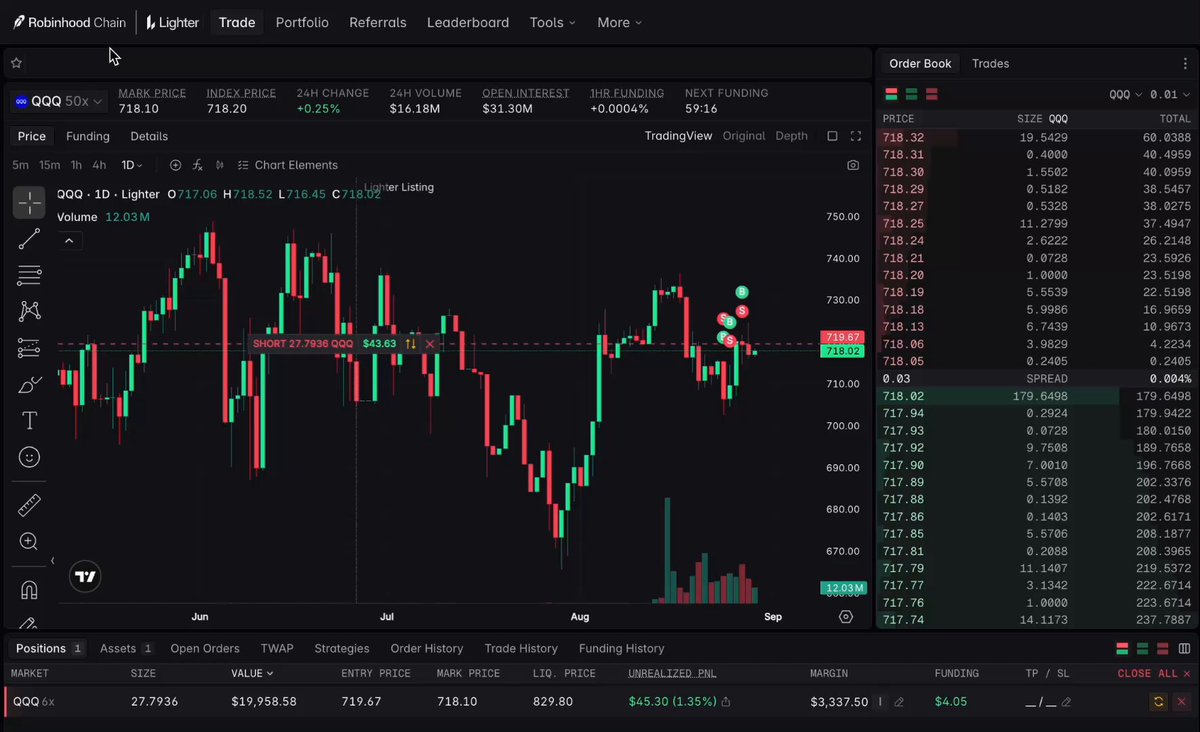Switch chart to Original view

click(744, 136)
